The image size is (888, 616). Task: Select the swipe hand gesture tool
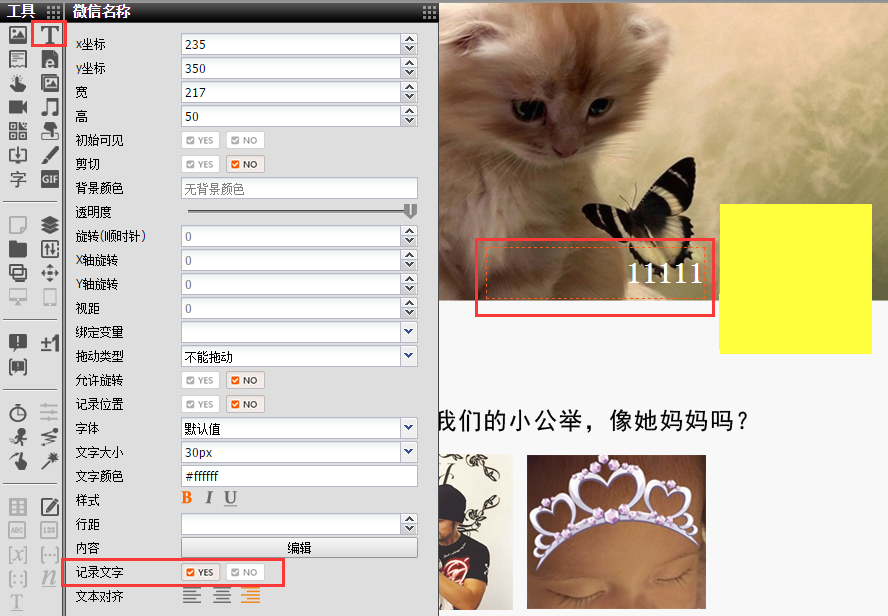[x=18, y=461]
